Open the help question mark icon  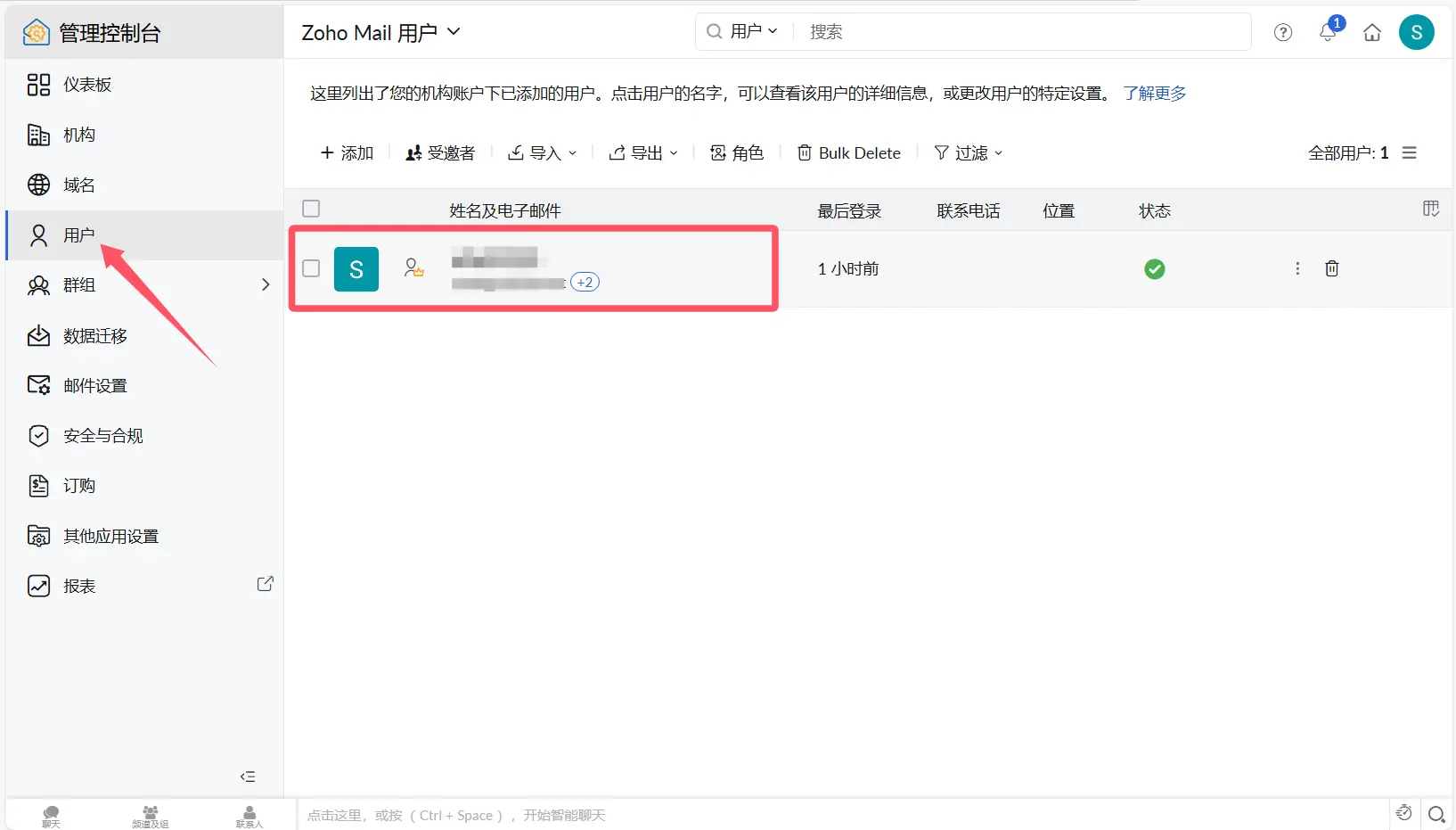coord(1283,33)
